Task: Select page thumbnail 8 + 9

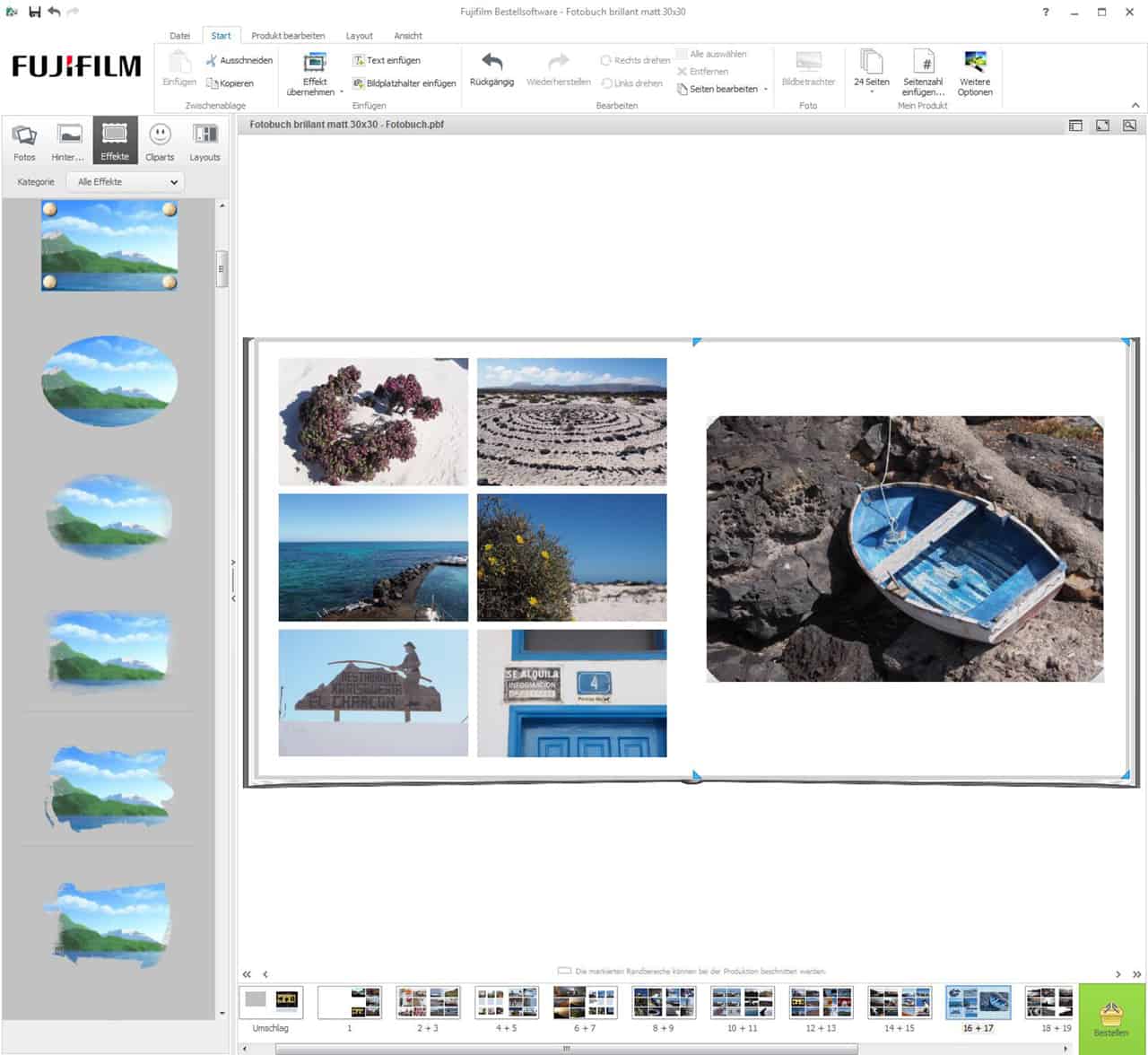Action: 664,1003
